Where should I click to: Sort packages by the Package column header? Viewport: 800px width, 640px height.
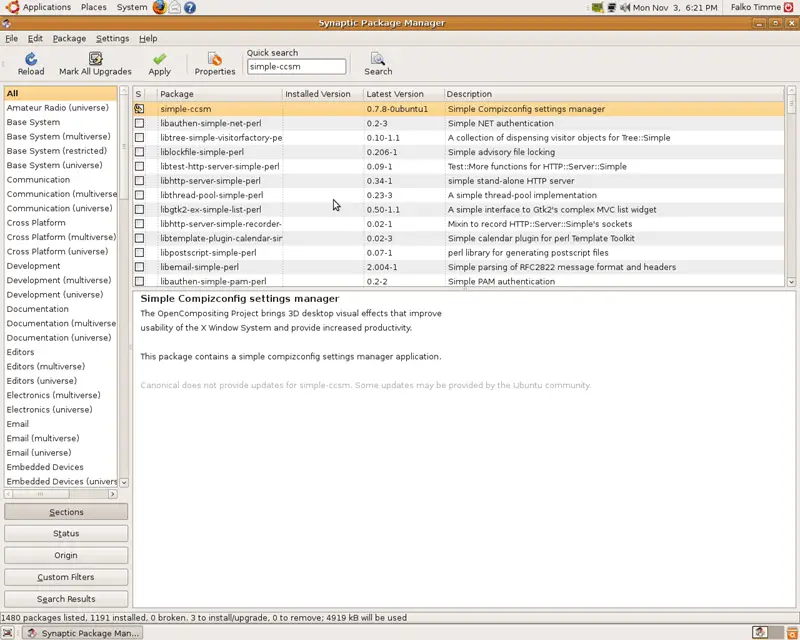tap(220, 94)
